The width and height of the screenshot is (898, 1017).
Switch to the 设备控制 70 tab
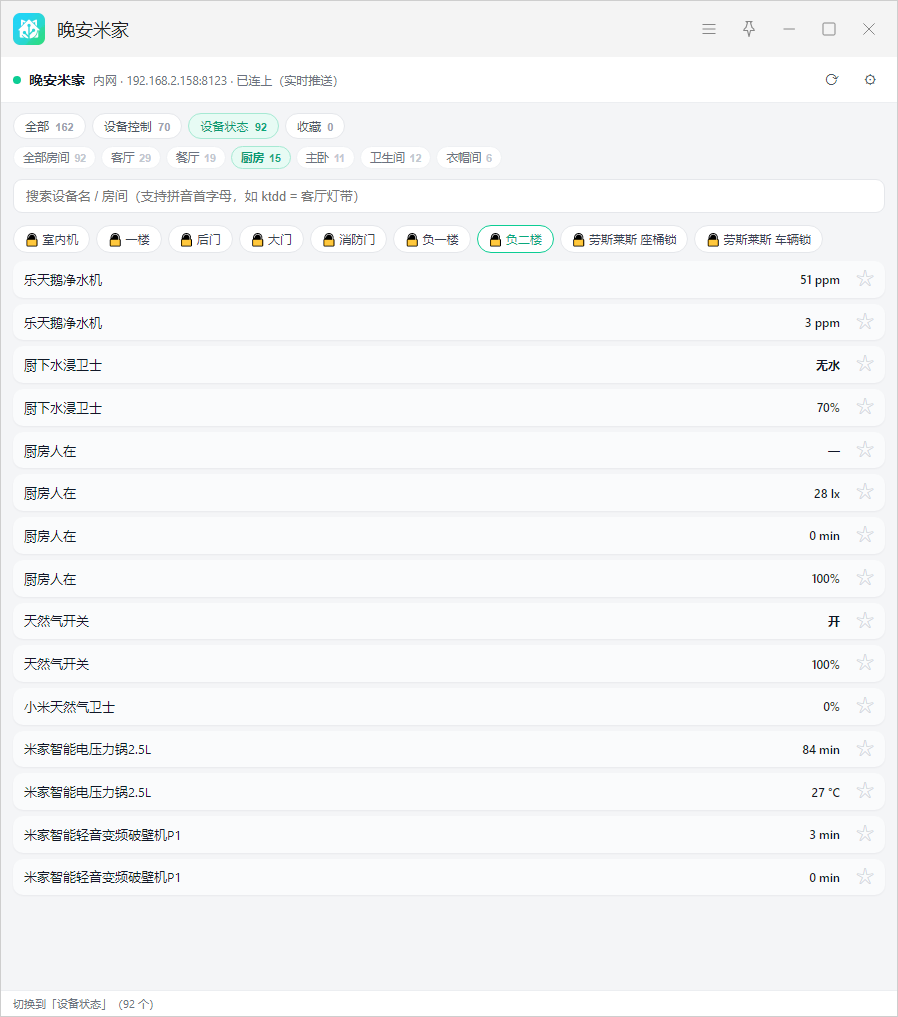[137, 126]
